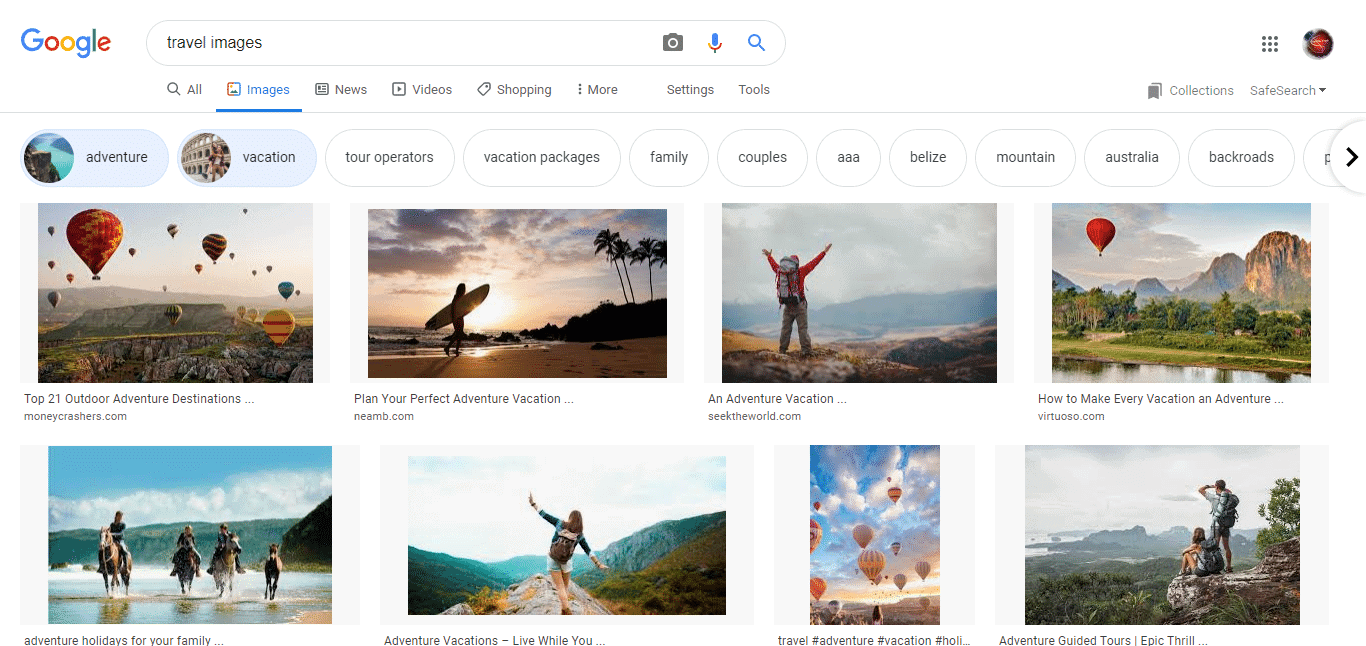Open the hot air balloons Cappadocia image
This screenshot has width=1366, height=646.
[175, 293]
